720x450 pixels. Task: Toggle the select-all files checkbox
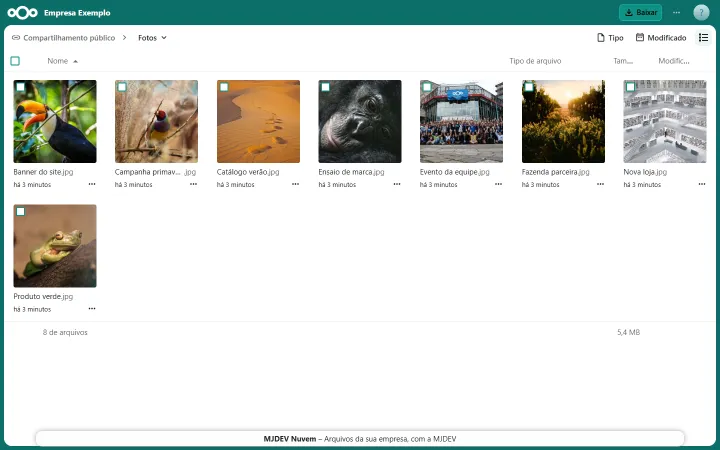(15, 61)
